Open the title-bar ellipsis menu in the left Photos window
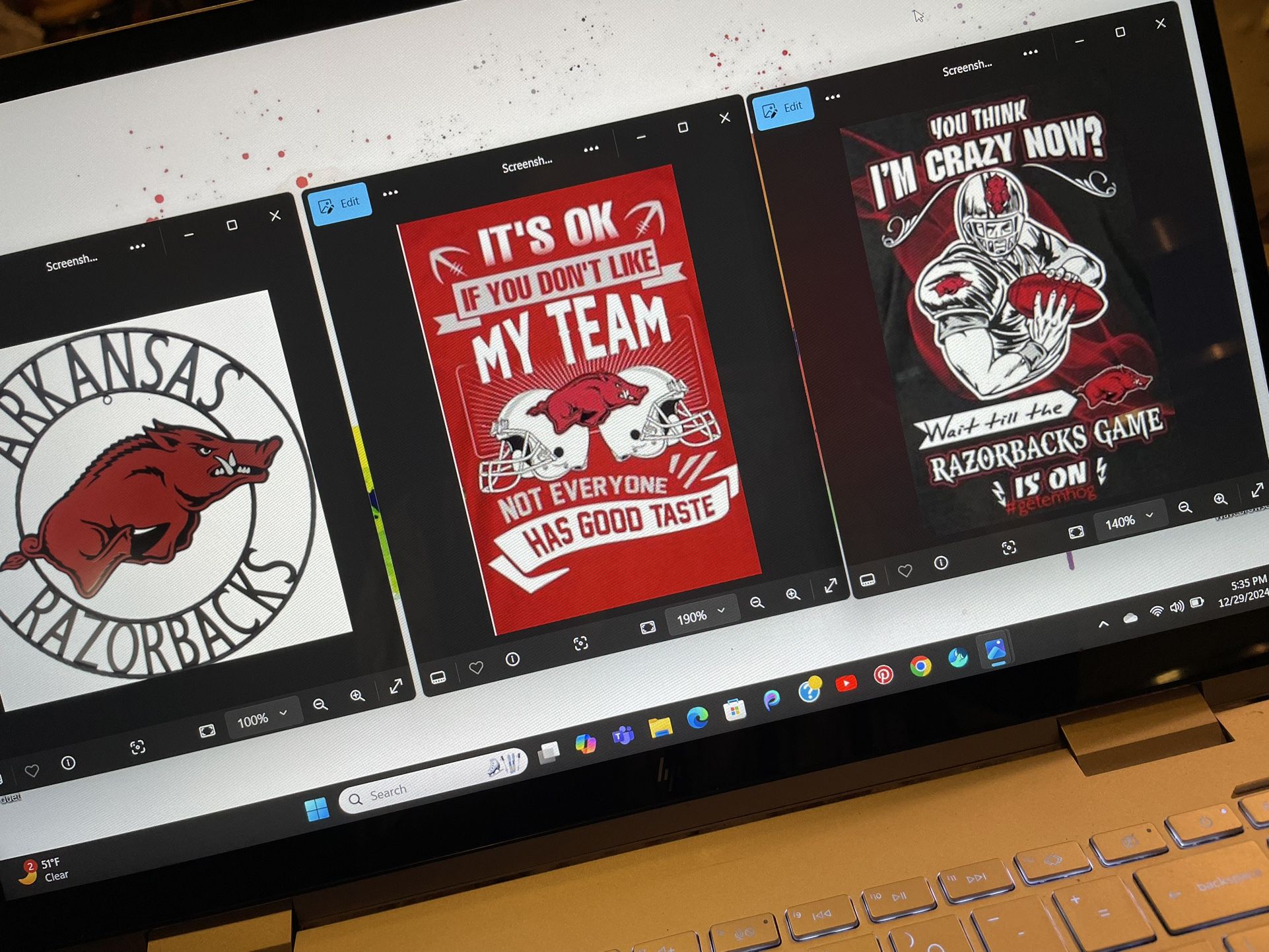The width and height of the screenshot is (1269, 952). (x=137, y=247)
